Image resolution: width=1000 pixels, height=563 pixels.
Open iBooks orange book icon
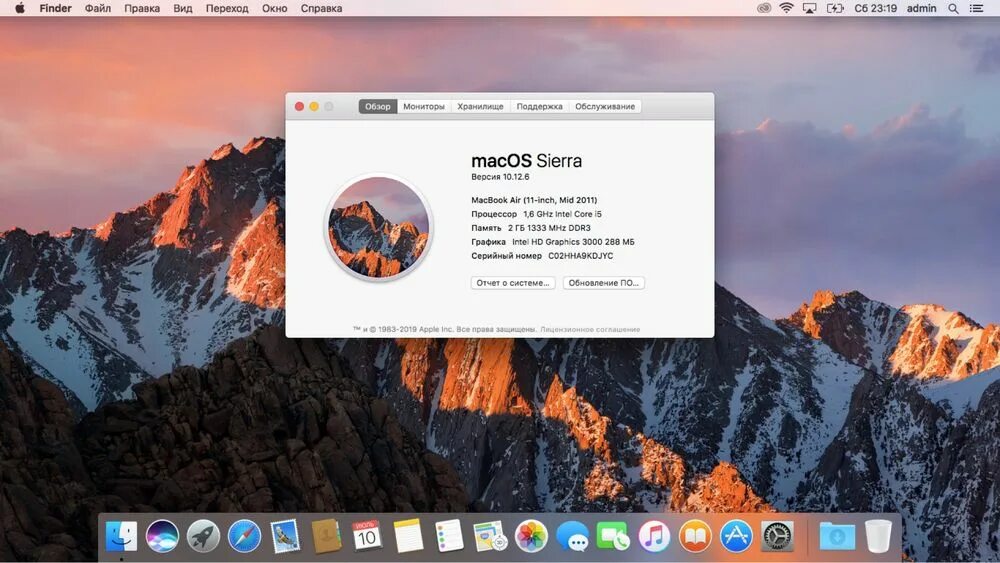[695, 536]
